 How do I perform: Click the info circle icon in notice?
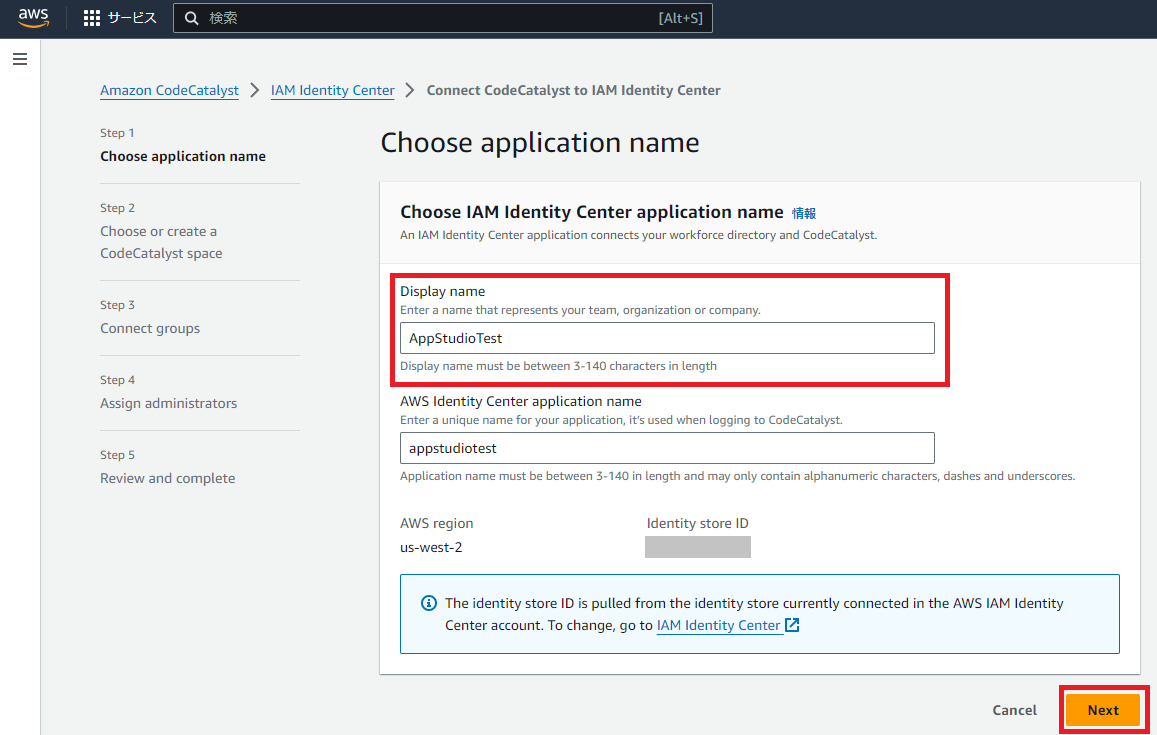429,603
